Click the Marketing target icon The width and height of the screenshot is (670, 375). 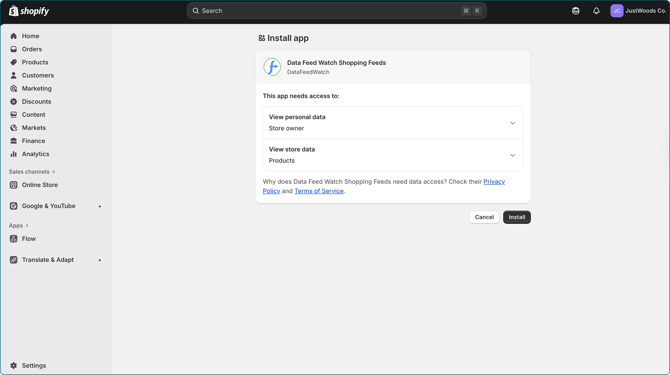click(14, 88)
